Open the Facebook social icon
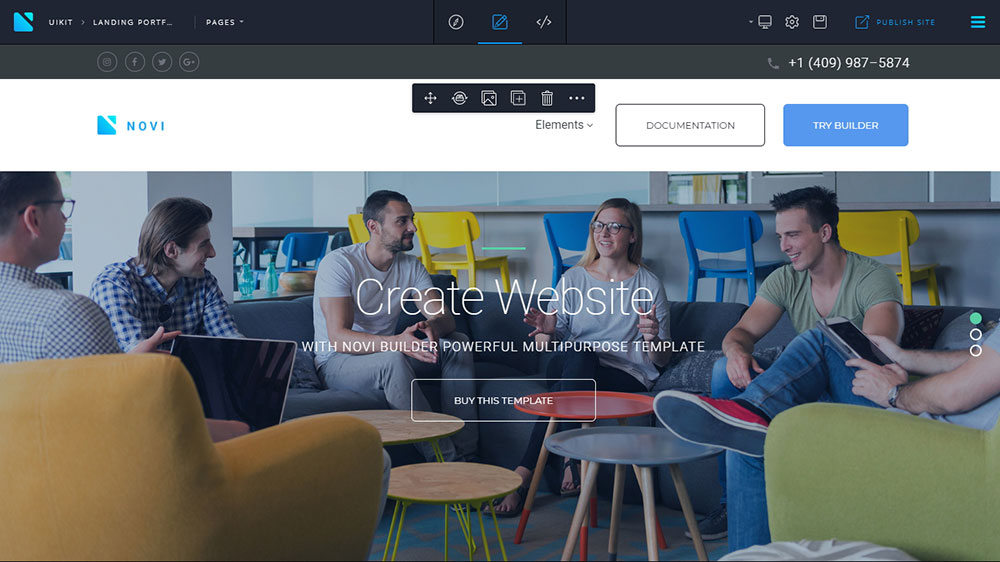Image resolution: width=1000 pixels, height=562 pixels. click(135, 62)
